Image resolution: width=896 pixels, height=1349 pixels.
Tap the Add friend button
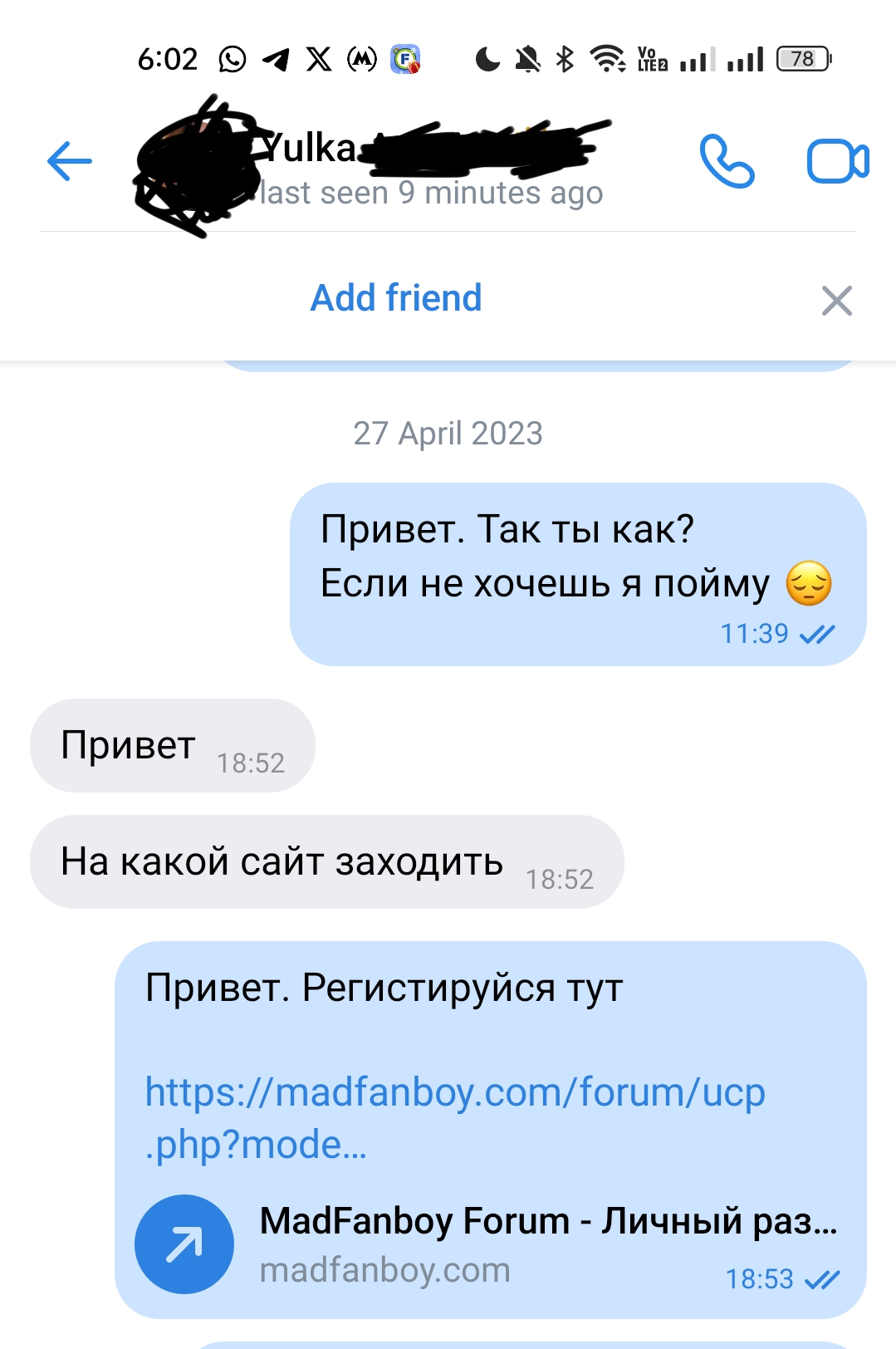pyautogui.click(x=396, y=297)
